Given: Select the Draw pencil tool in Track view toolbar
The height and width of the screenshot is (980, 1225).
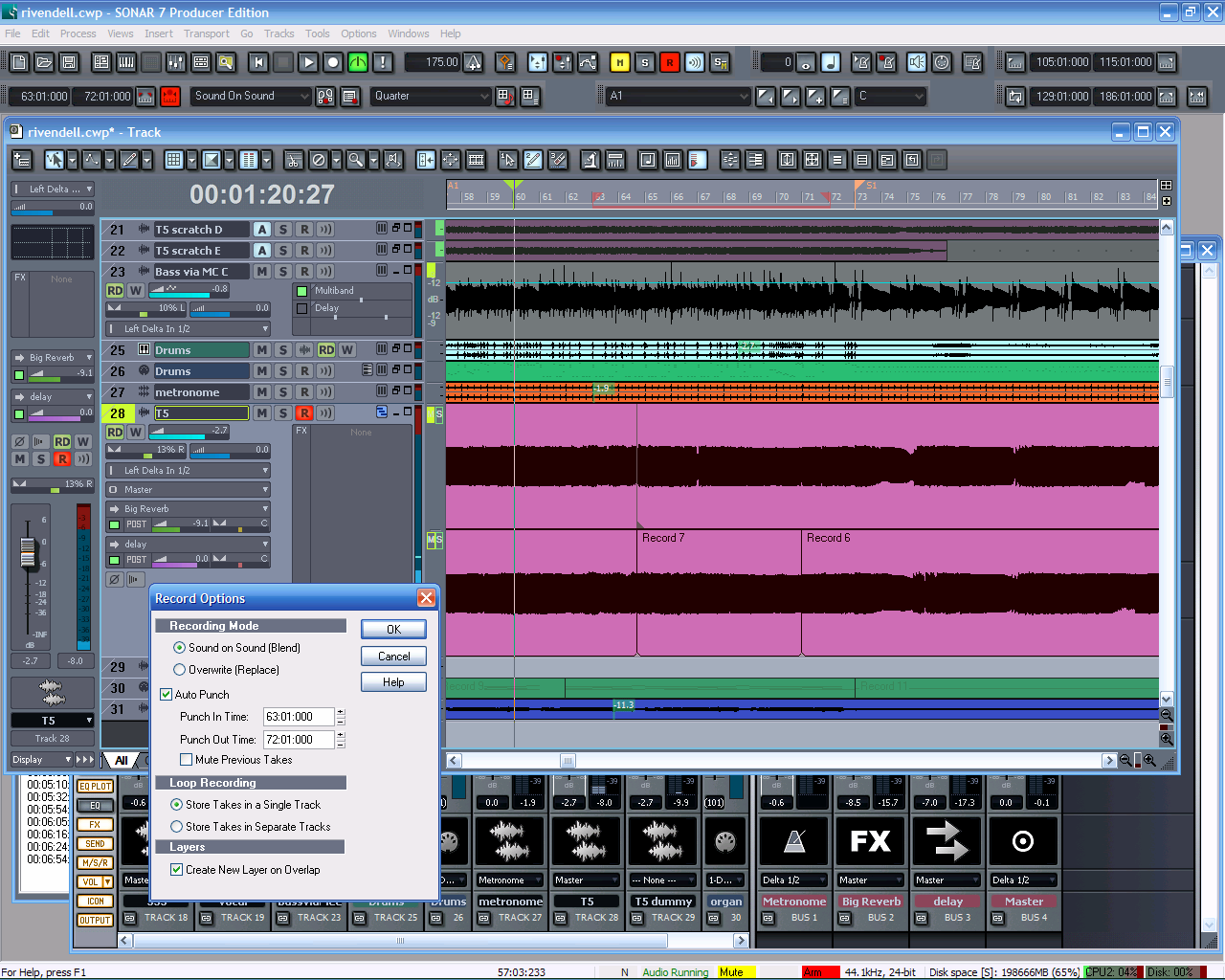Looking at the screenshot, I should click(128, 160).
